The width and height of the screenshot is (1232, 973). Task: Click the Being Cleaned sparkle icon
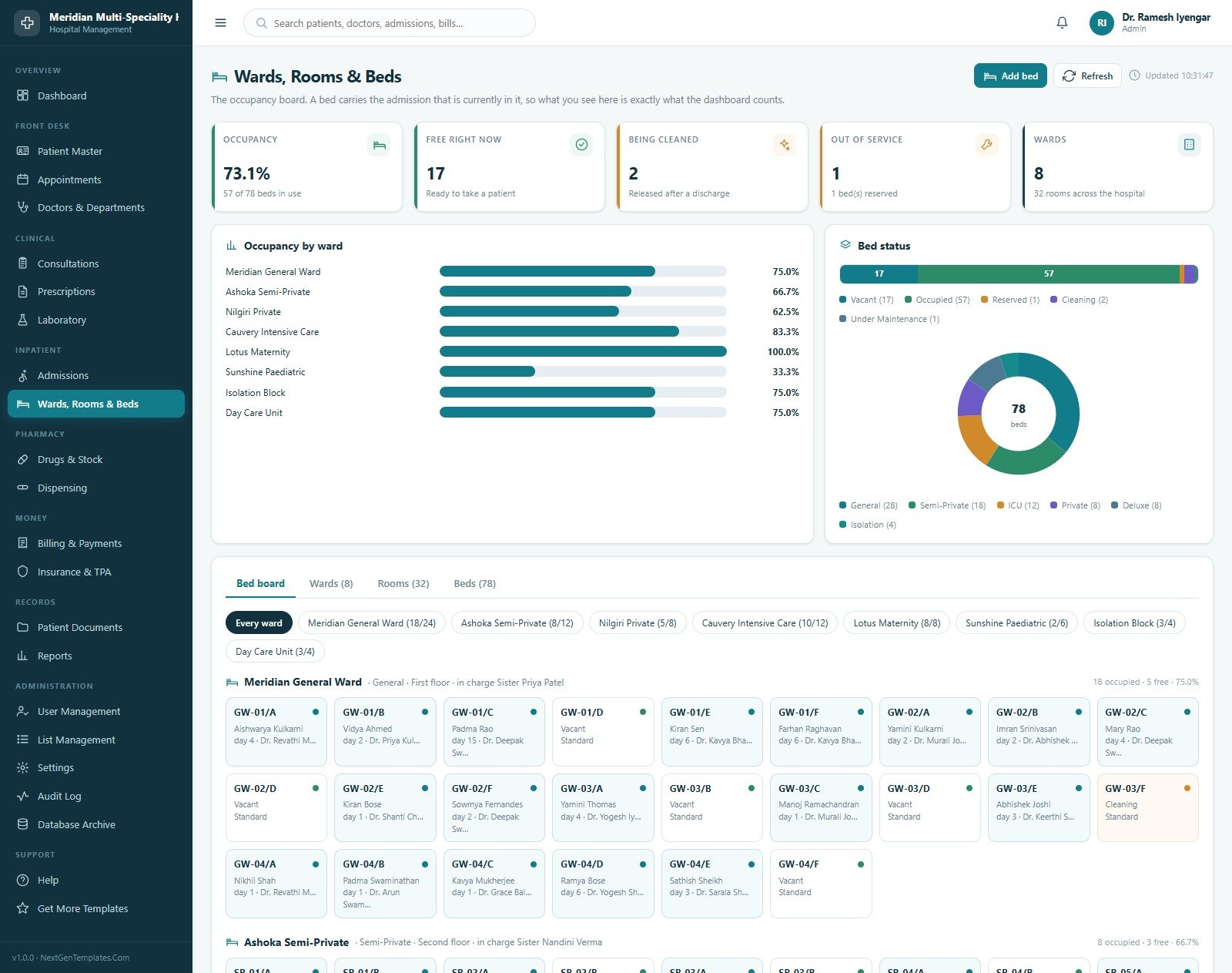point(784,145)
